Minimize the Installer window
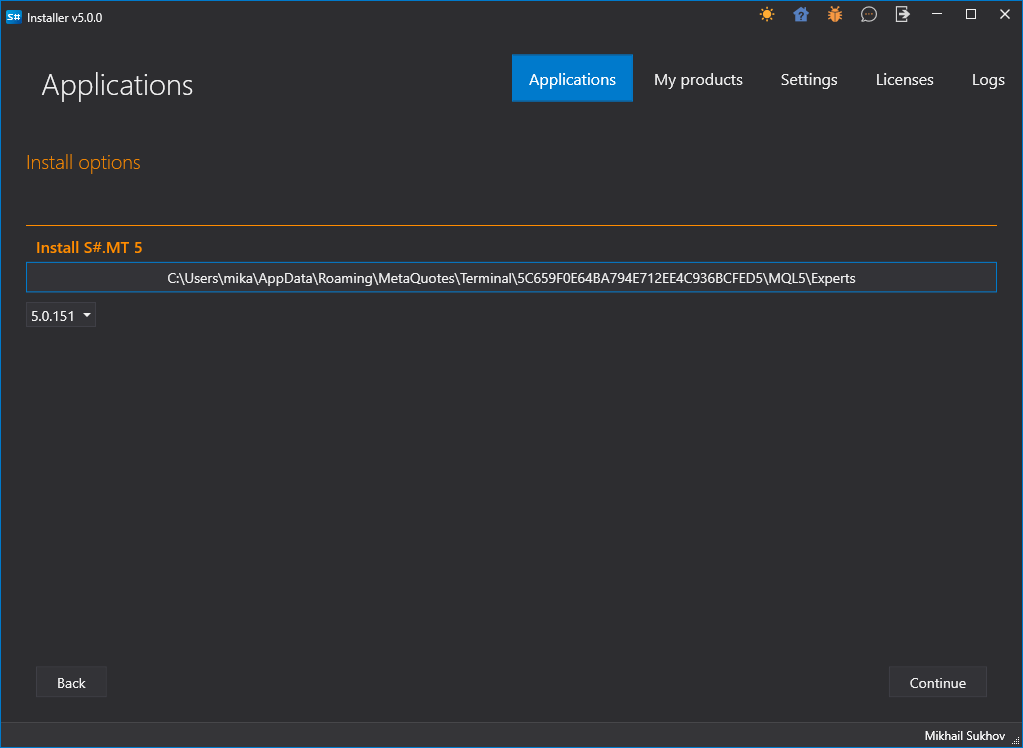 coord(937,14)
